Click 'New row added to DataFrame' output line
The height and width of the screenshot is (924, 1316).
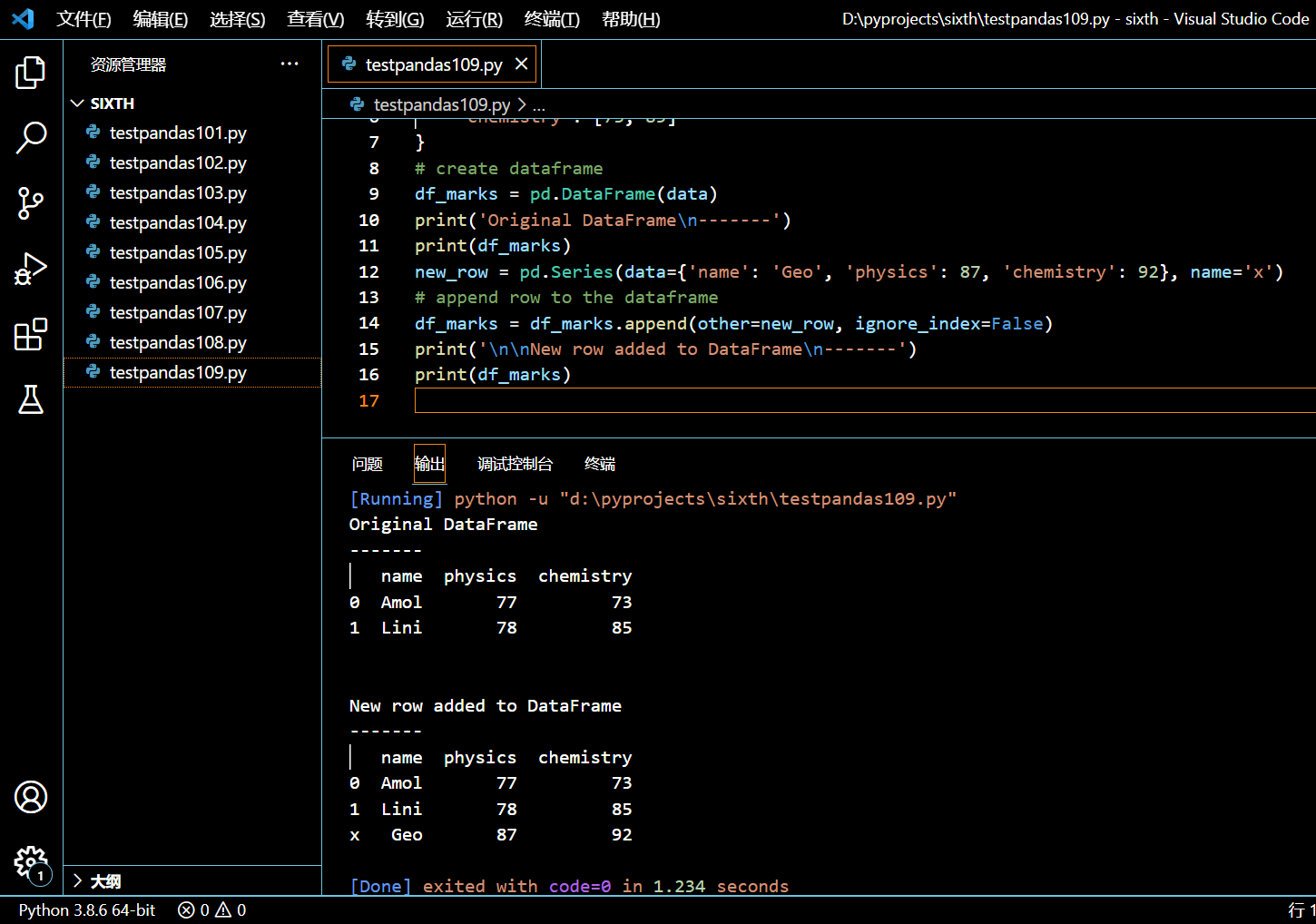point(486,705)
